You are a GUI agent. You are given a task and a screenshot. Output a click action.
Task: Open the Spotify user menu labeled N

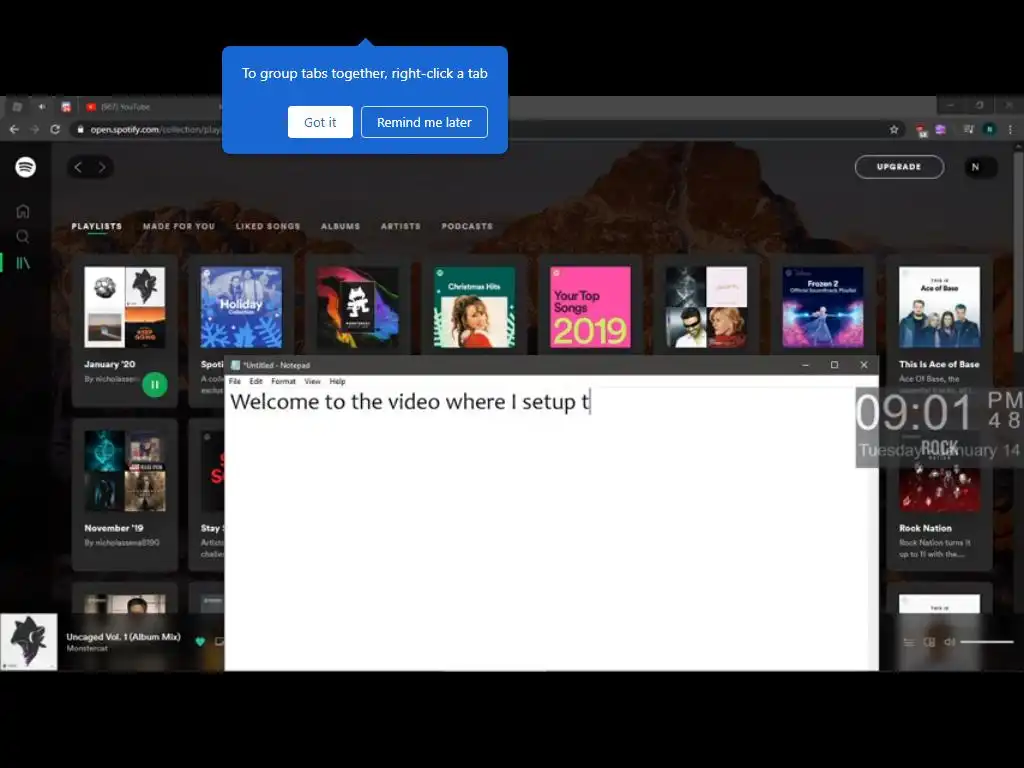tap(981, 167)
